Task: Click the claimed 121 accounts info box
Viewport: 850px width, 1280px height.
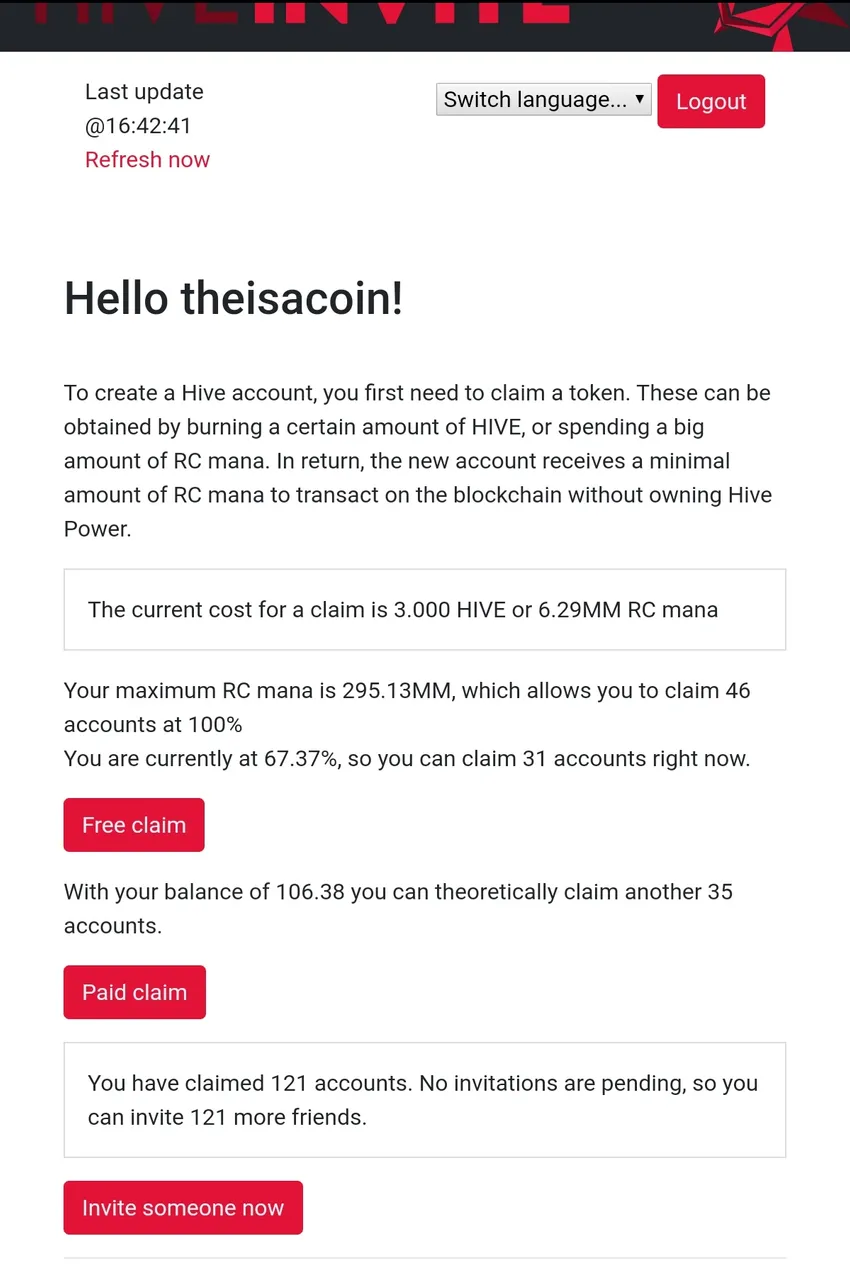Action: click(425, 1100)
